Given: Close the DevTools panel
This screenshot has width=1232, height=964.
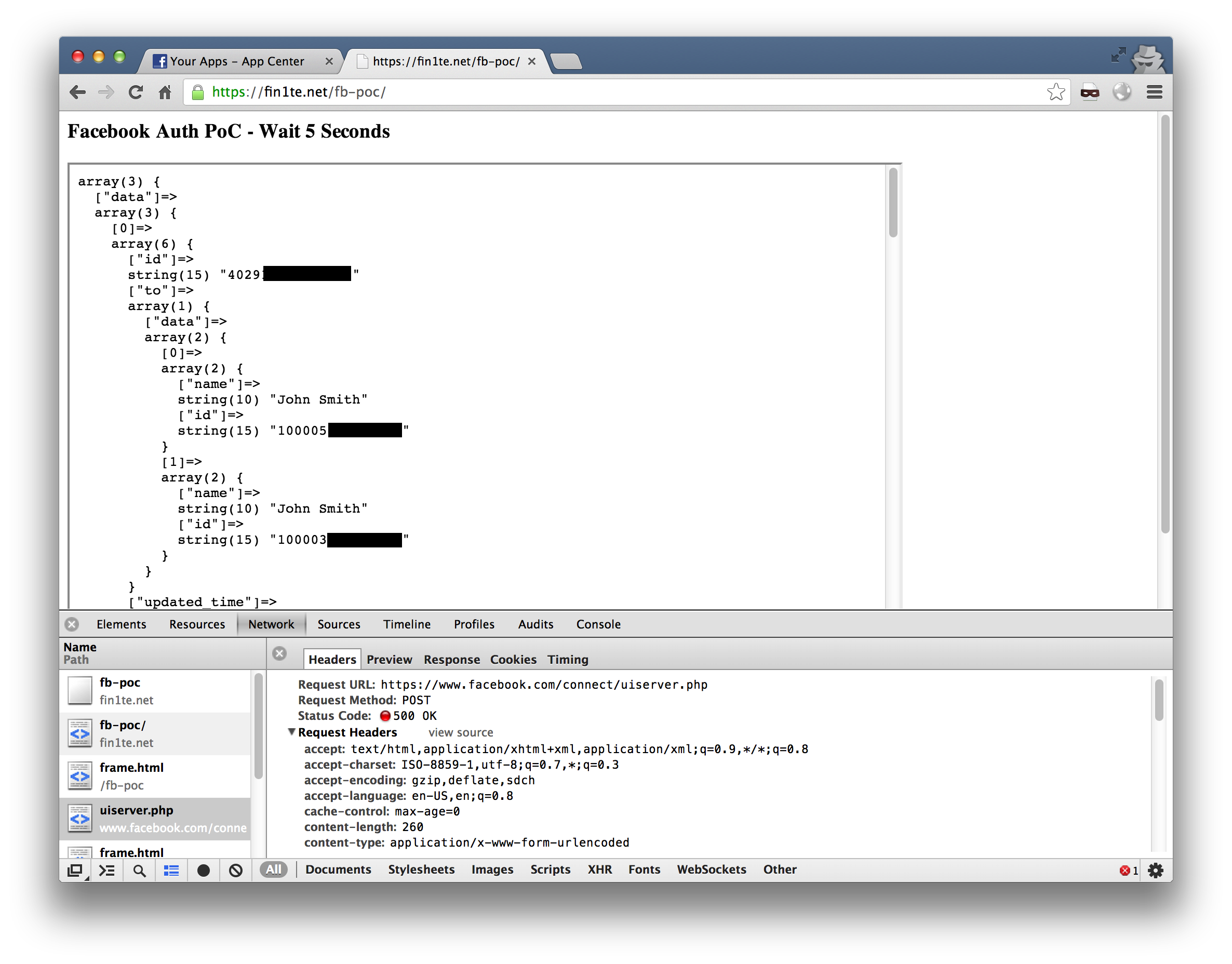Looking at the screenshot, I should click(x=72, y=624).
